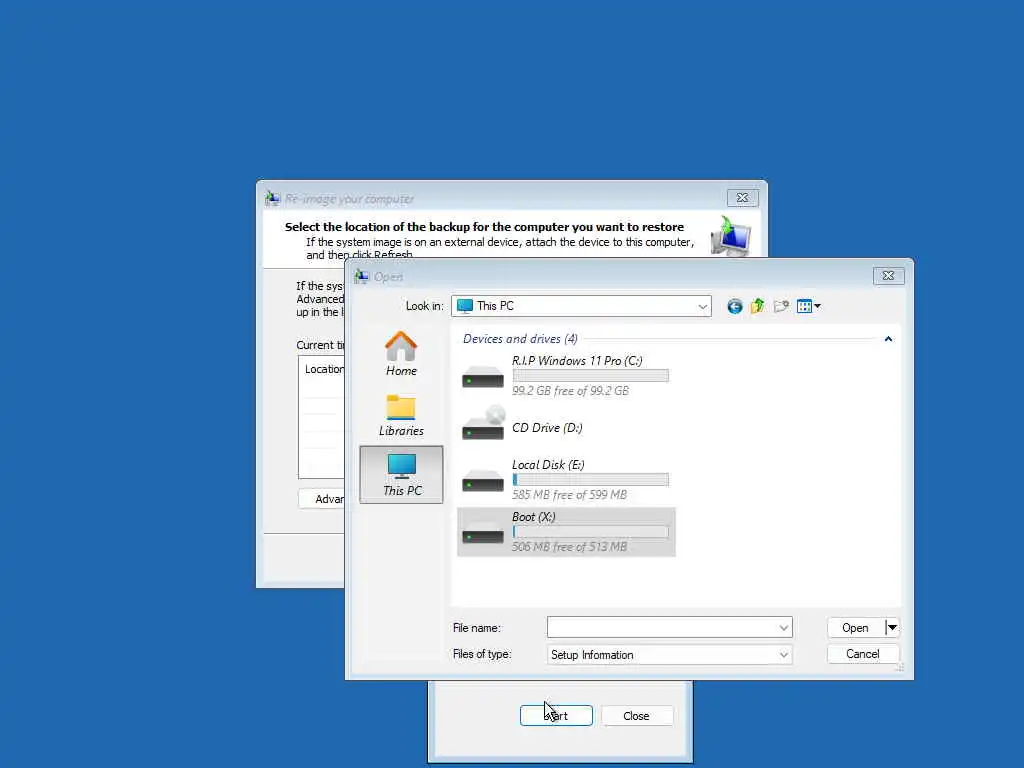
Task: Click the Devices and drives (4) header text
Action: click(520, 339)
